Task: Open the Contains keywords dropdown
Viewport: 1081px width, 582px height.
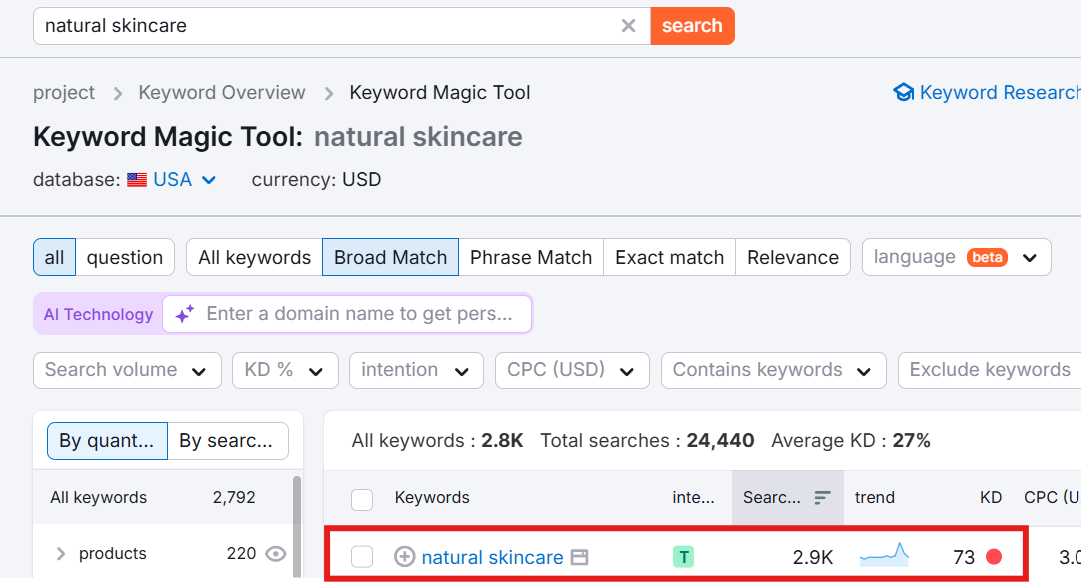Action: tap(774, 370)
